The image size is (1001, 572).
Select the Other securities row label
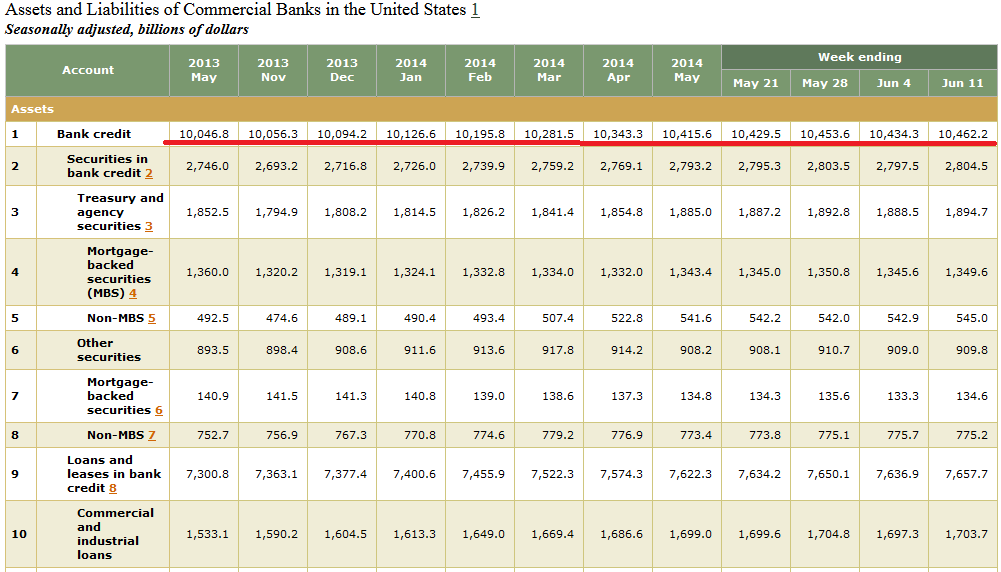click(95, 350)
